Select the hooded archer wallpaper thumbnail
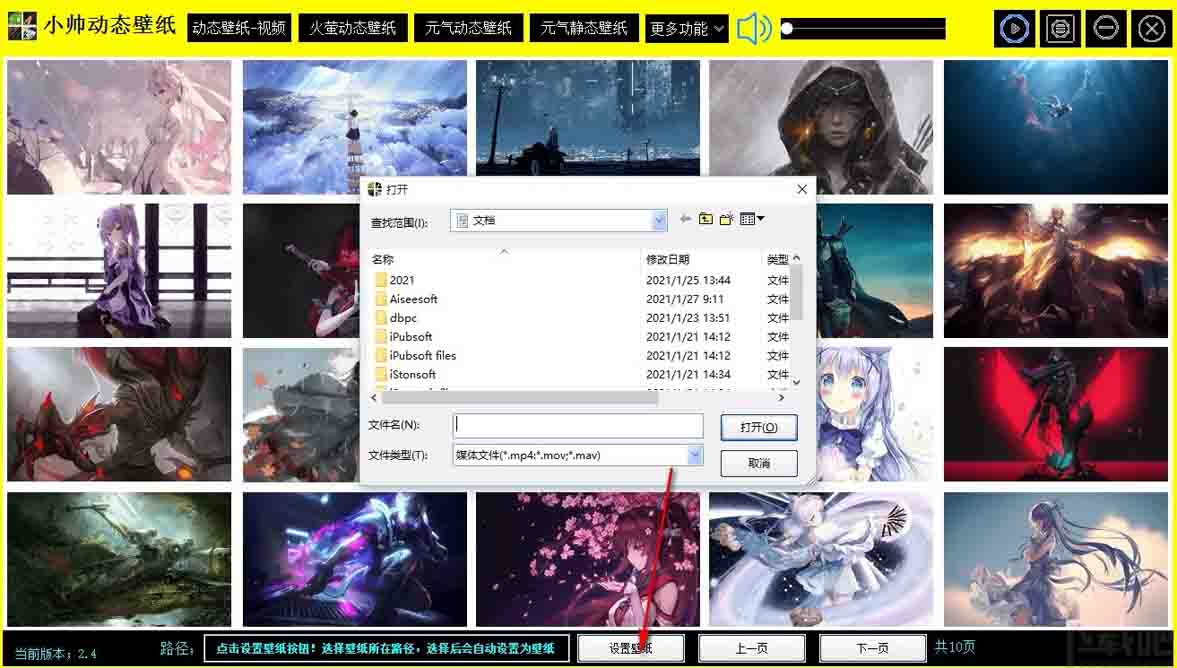 (x=821, y=127)
